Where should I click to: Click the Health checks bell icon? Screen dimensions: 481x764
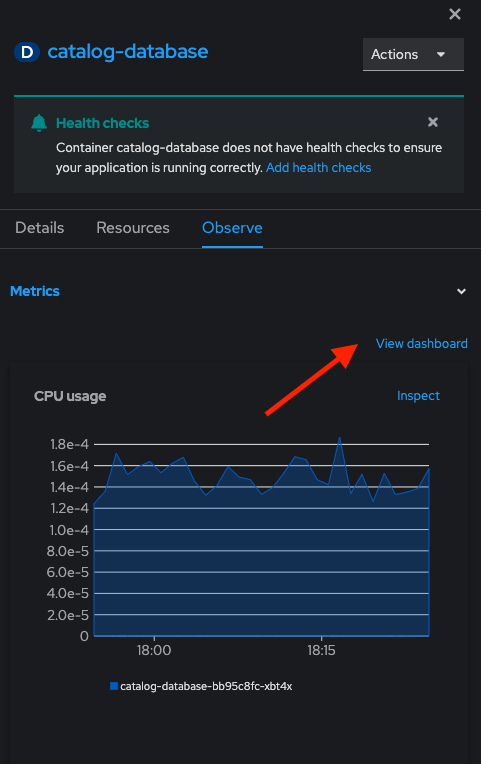pyautogui.click(x=39, y=123)
